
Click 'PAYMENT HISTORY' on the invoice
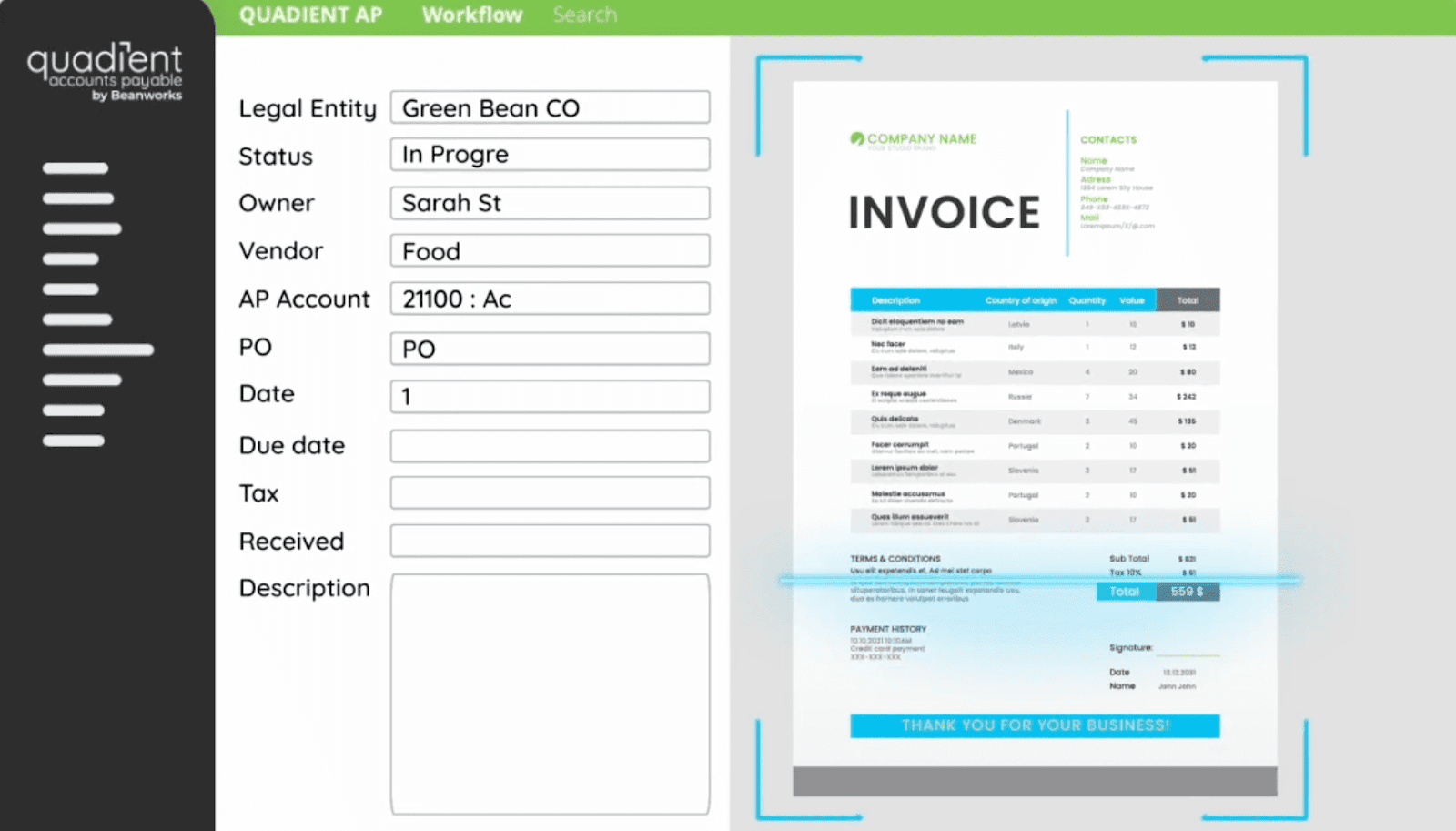[x=888, y=629]
